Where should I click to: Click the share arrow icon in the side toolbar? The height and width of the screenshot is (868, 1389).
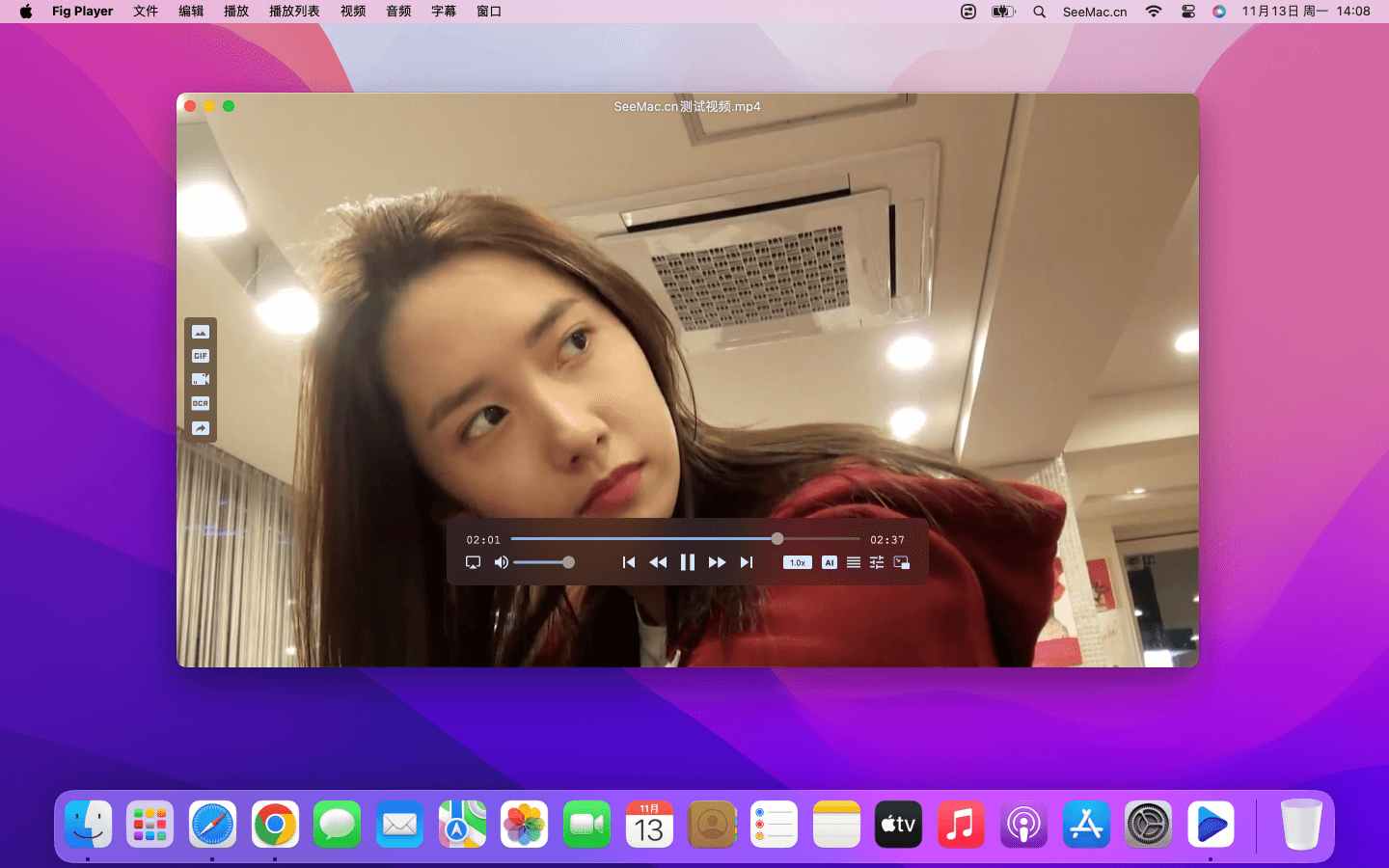tap(200, 428)
